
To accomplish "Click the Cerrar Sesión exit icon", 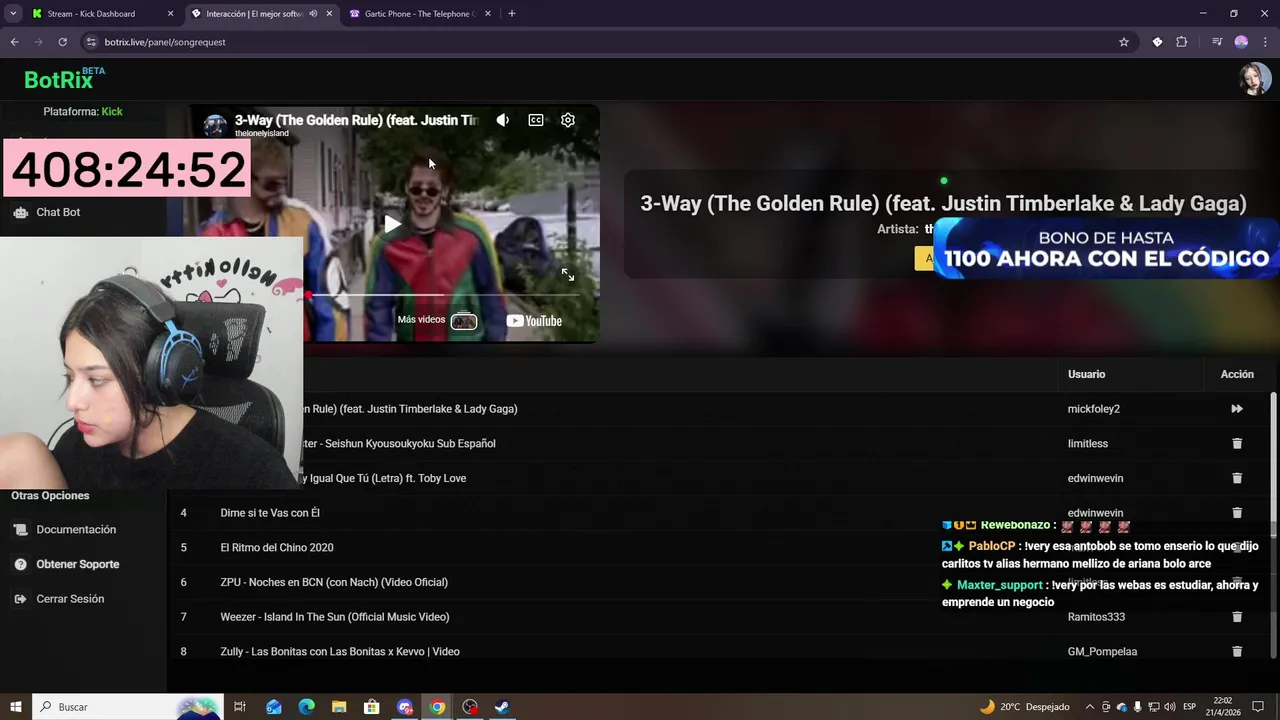I will (x=20, y=599).
